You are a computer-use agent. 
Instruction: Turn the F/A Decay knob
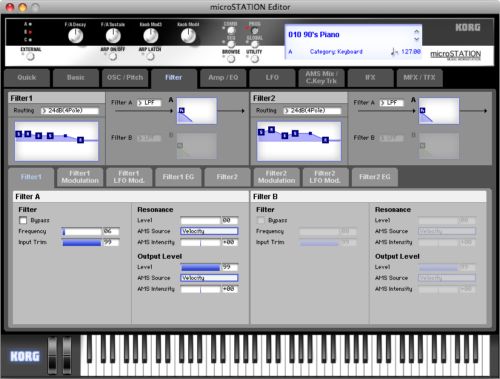coord(76,36)
